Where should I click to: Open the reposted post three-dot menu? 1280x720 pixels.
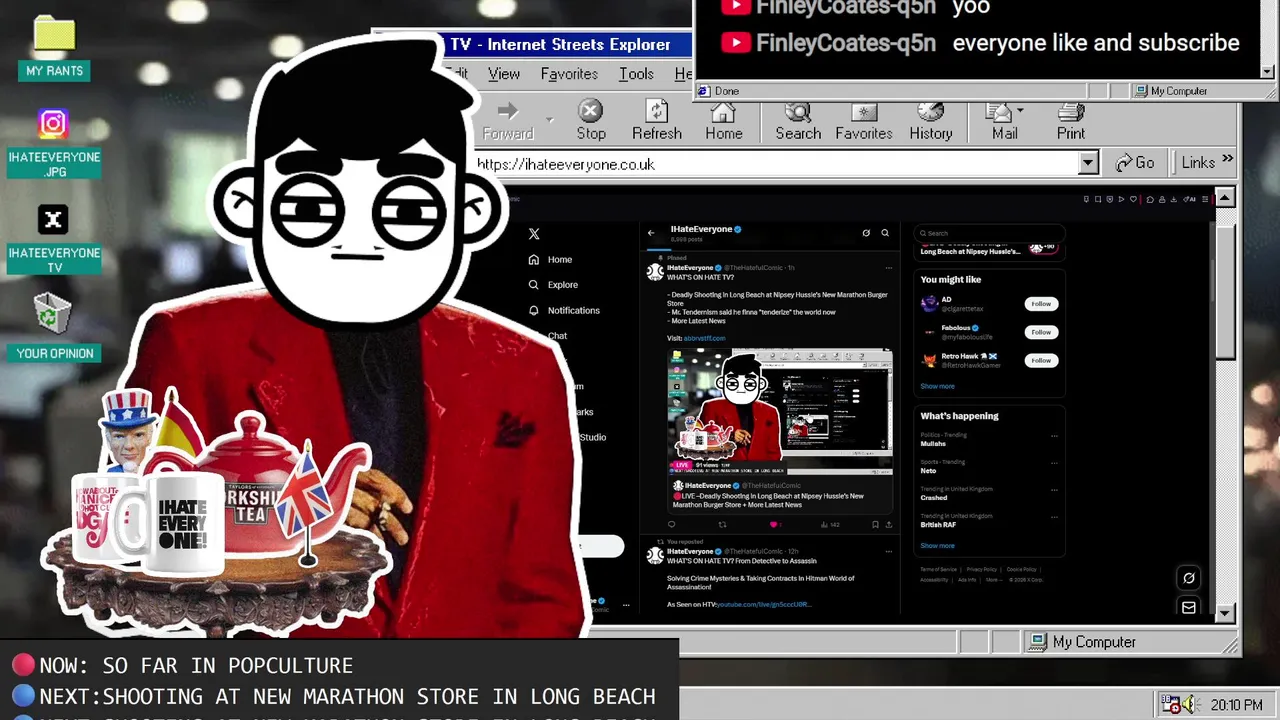pos(888,551)
